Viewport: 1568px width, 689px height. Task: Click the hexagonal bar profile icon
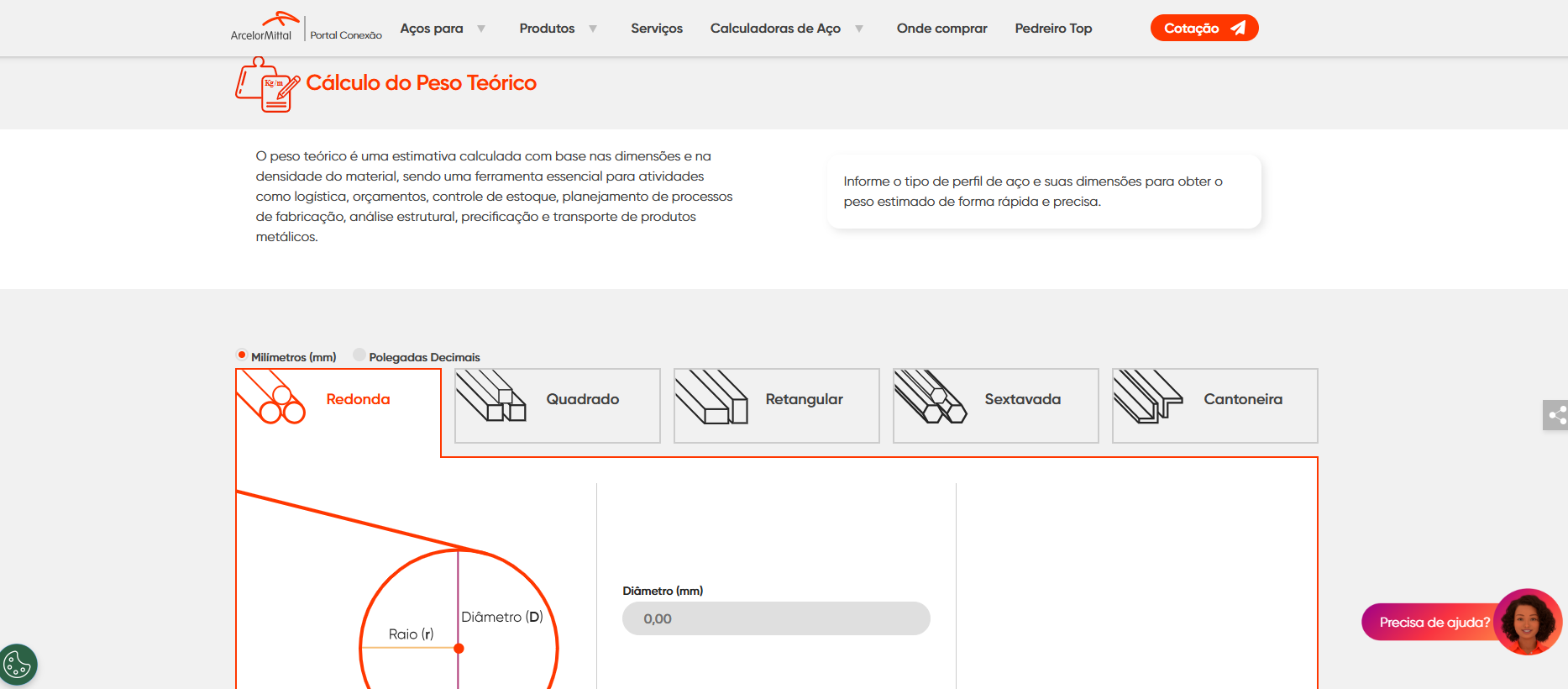pos(930,397)
